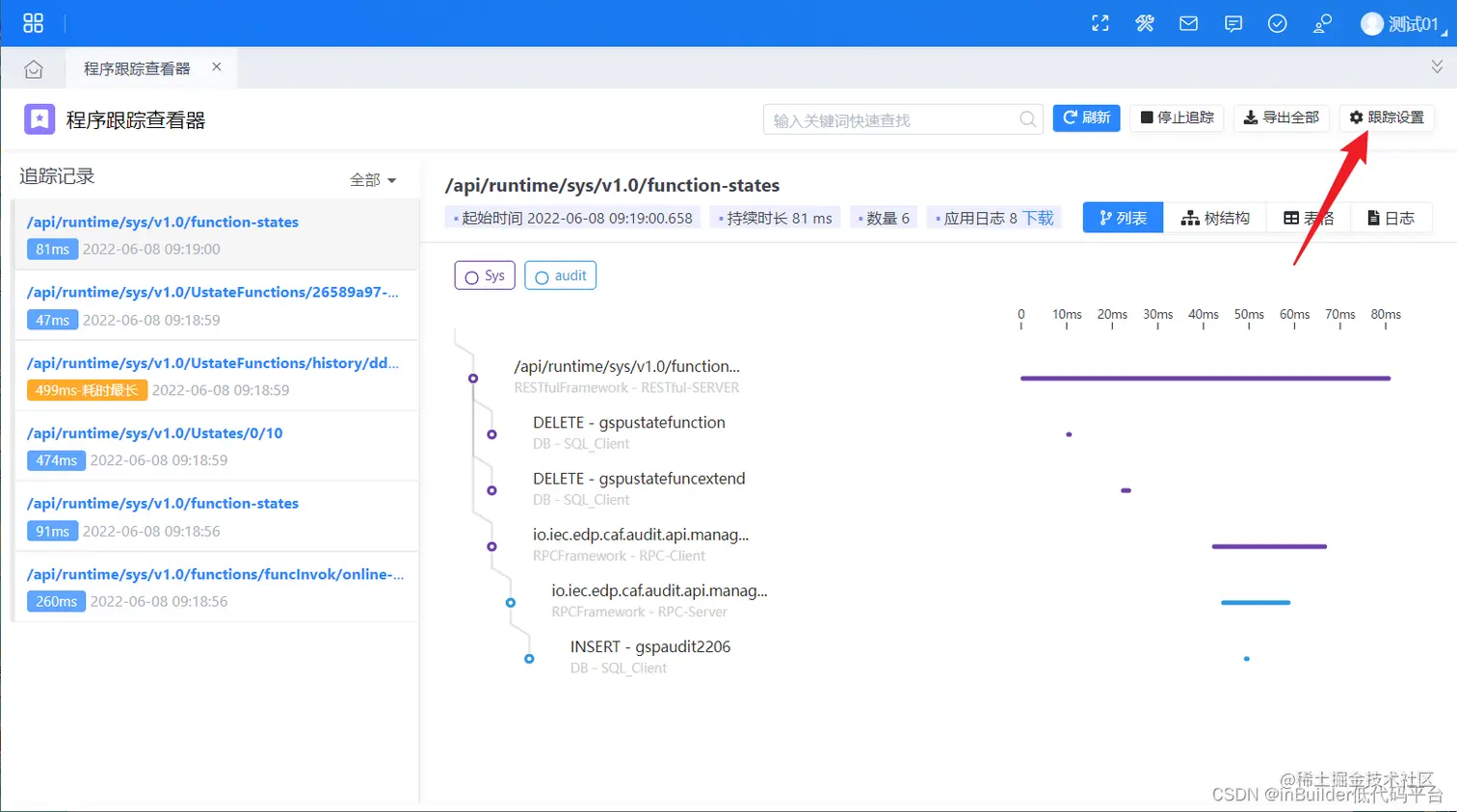Click the gspustatefunction tree node circle
The image size is (1457, 812).
pyautogui.click(x=491, y=434)
